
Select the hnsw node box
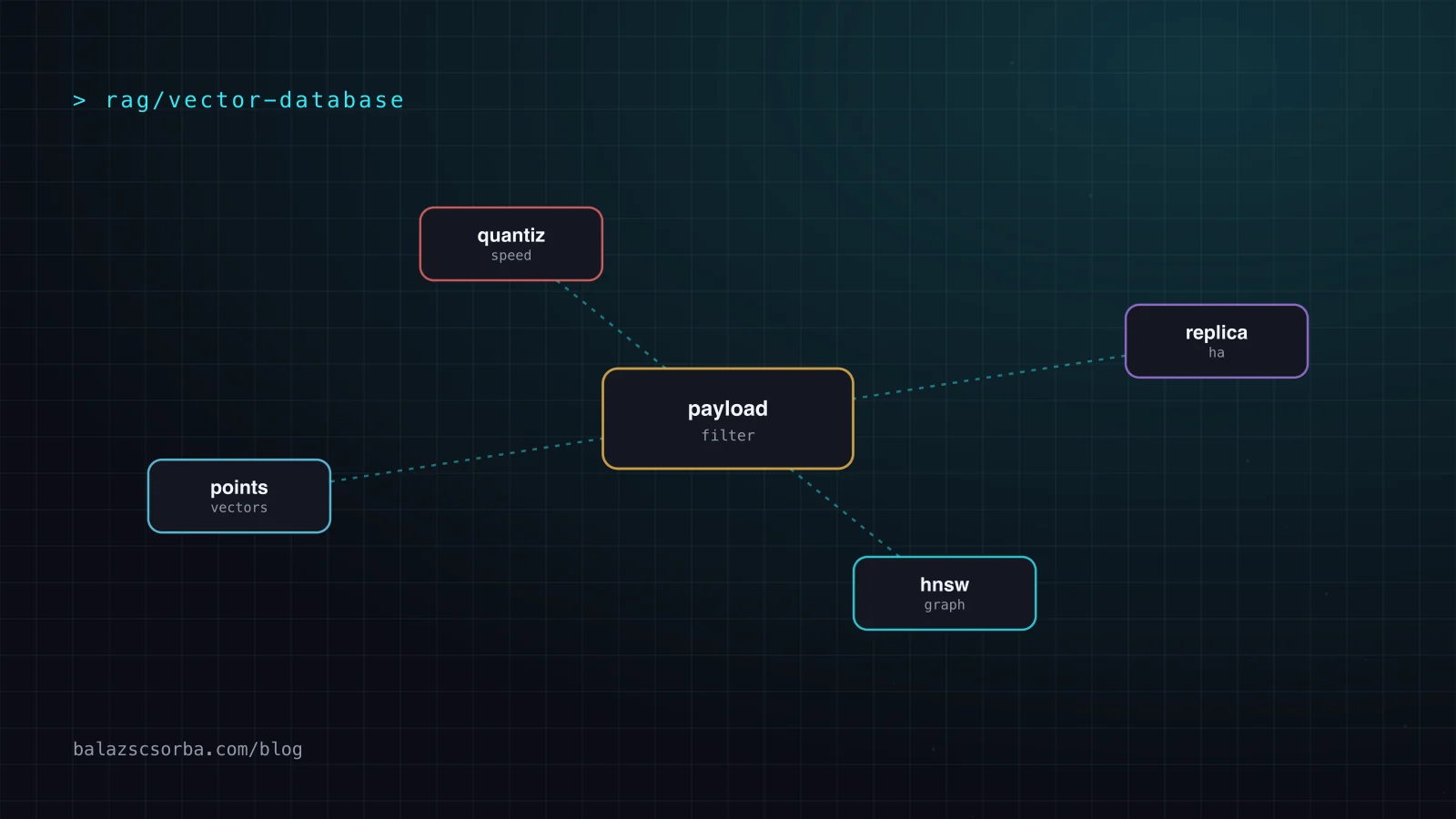[x=945, y=593]
